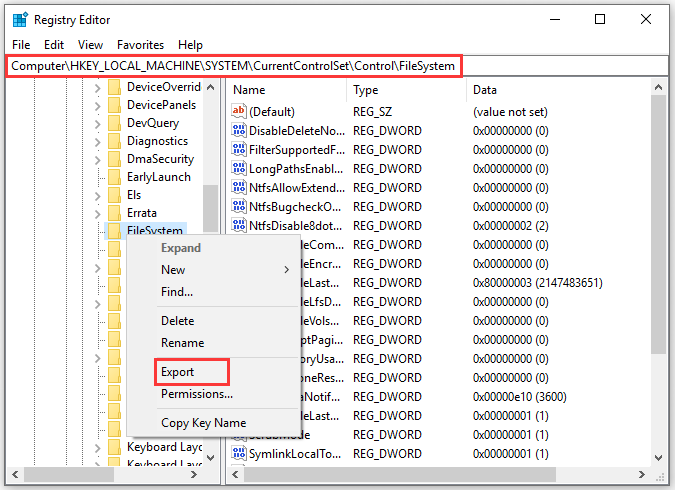Select the FileSystem key in the tree
Screen dimensions: 675x490
(x=155, y=231)
